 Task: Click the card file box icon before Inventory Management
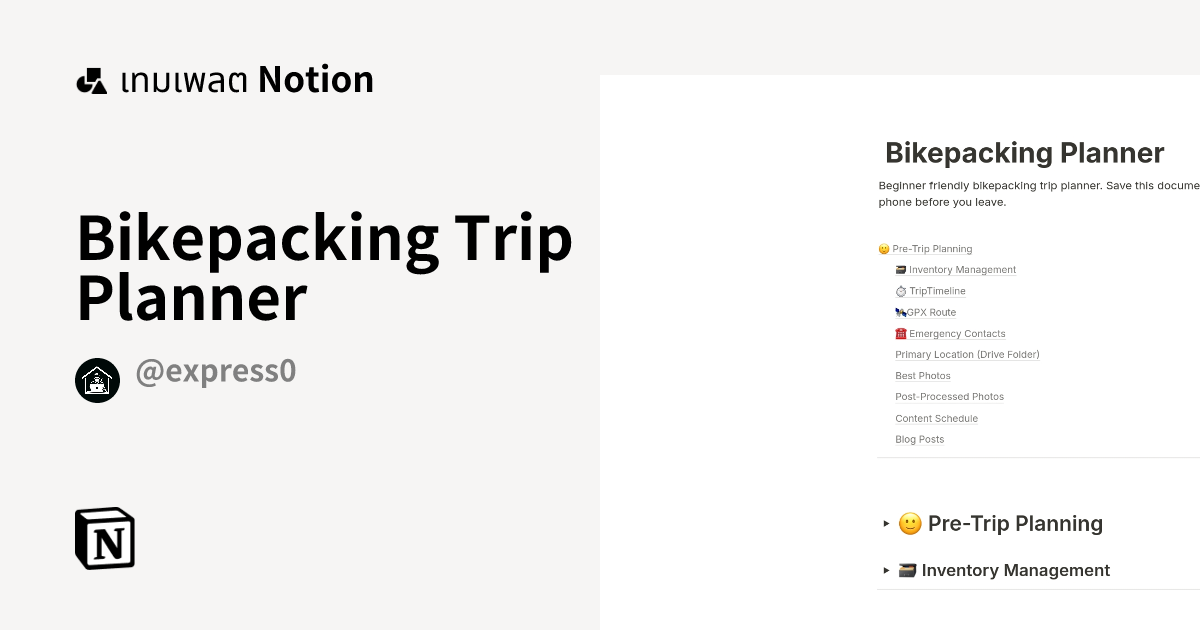coord(899,269)
